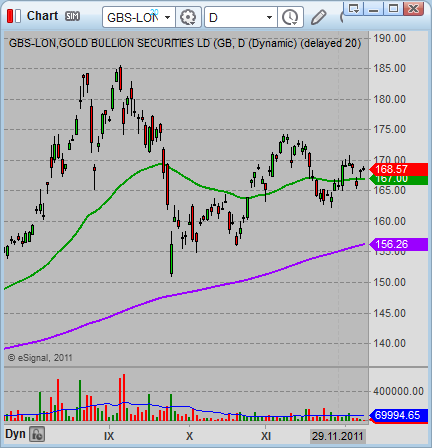Screen dimensions: 432x448
Task: Click the 140.00 price axis label
Action: click(x=390, y=343)
